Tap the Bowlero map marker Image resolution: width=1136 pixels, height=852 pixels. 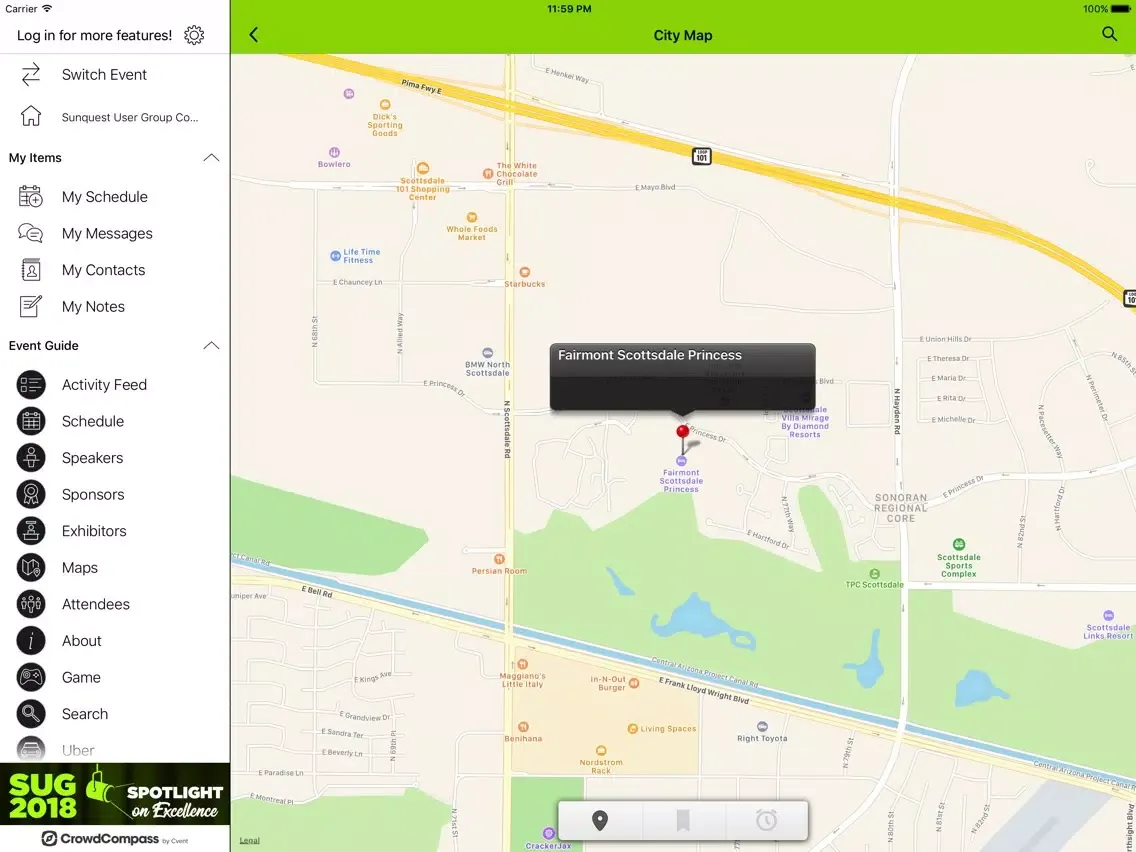click(334, 153)
